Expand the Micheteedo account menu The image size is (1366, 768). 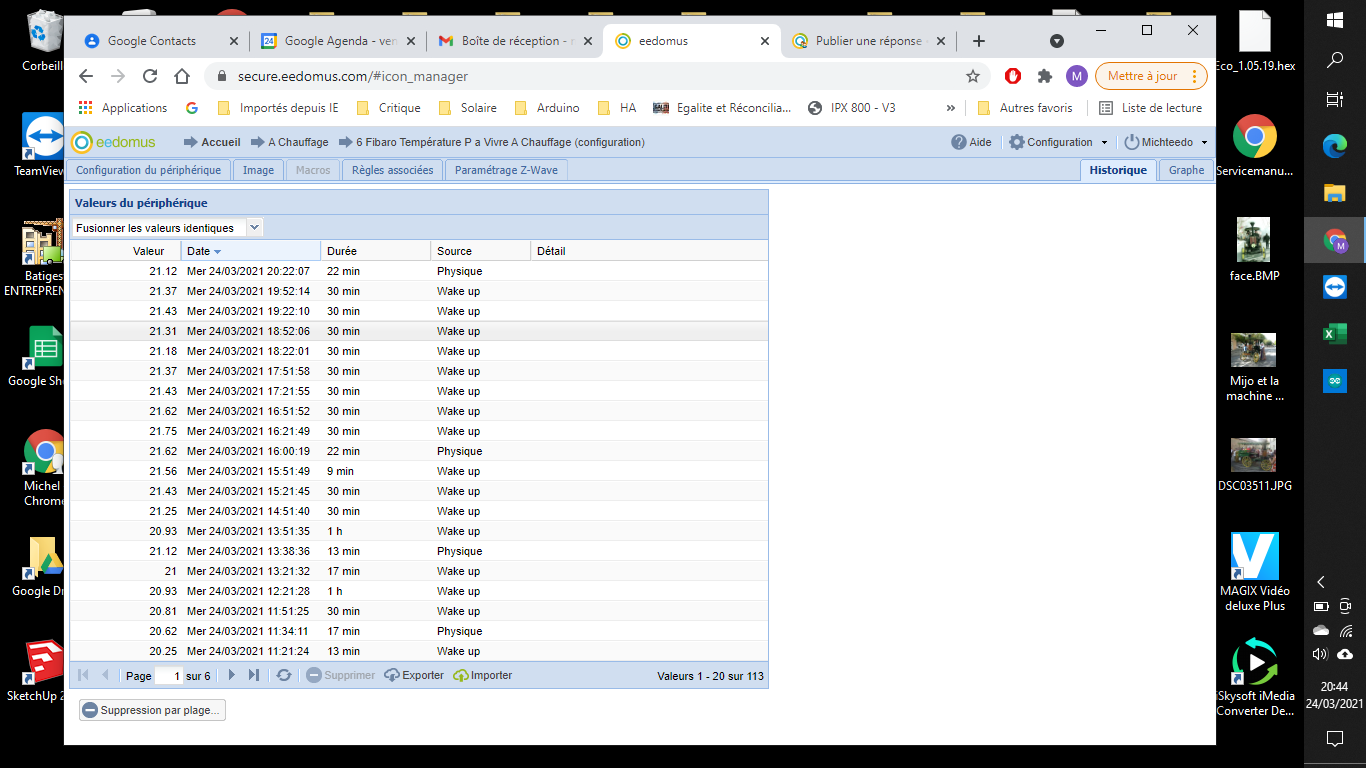pyautogui.click(x=1166, y=142)
